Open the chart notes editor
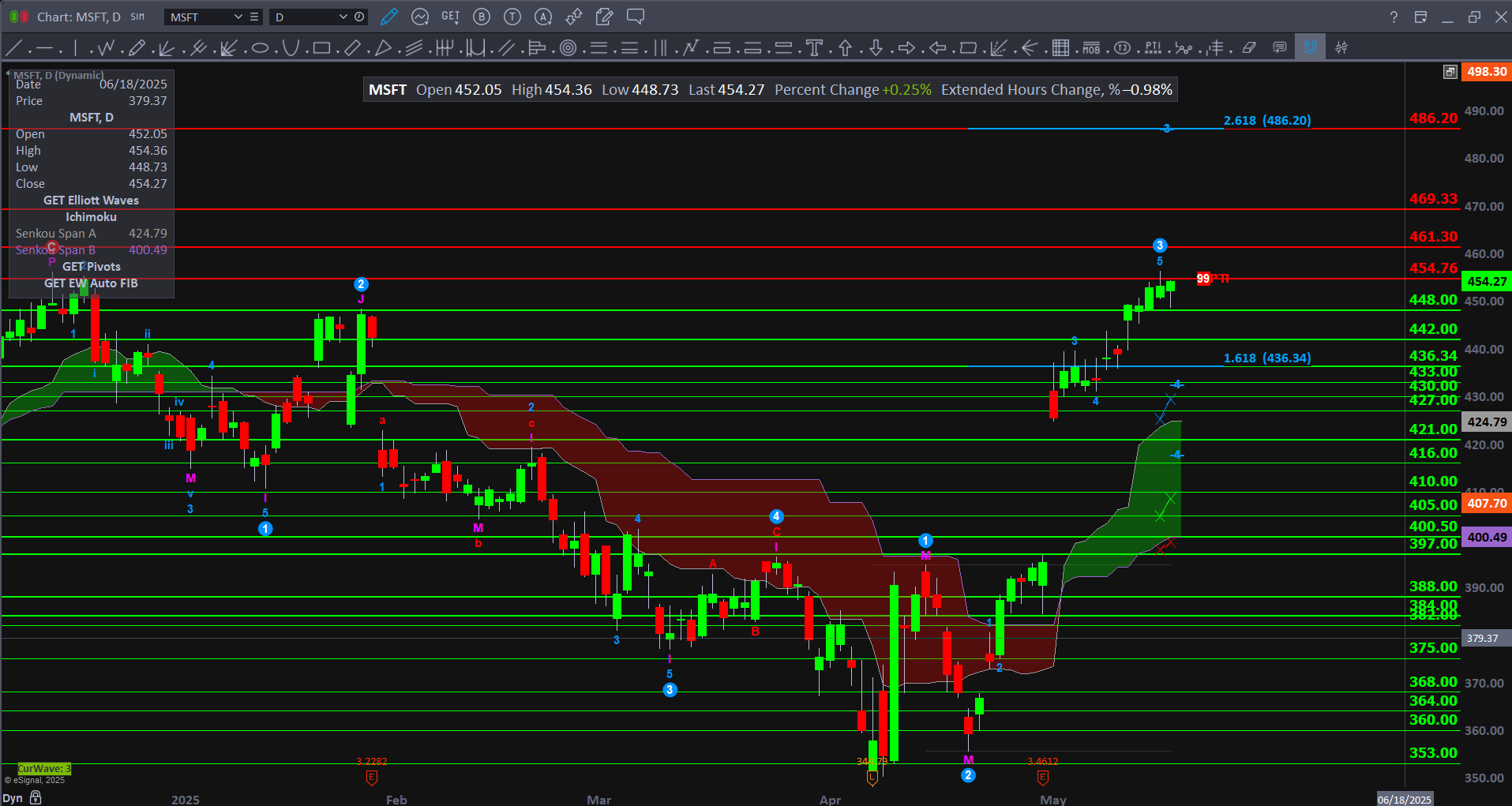 click(605, 17)
